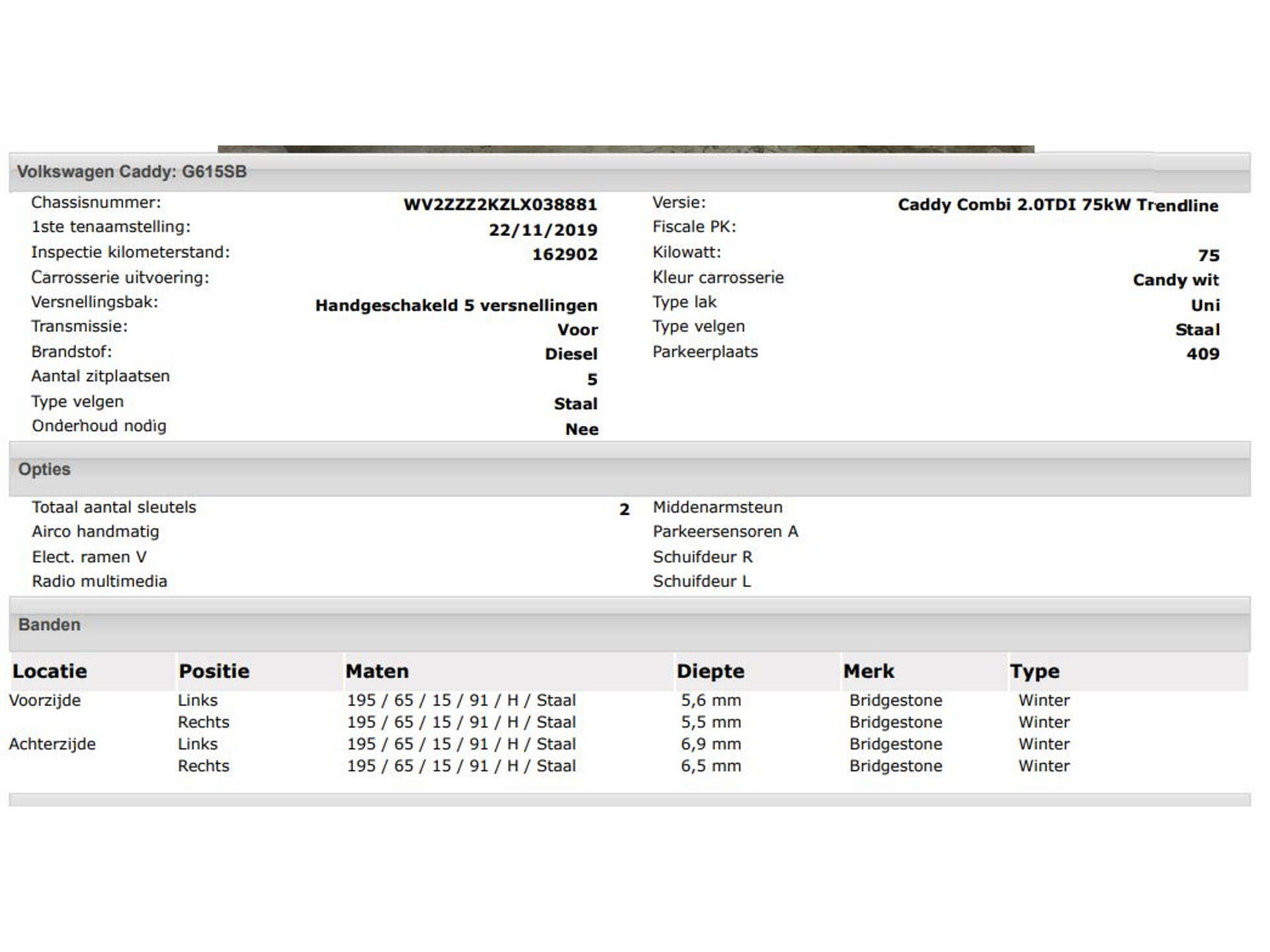Click the 22/11/2019 registration date value
The image size is (1270, 952).
click(x=543, y=230)
